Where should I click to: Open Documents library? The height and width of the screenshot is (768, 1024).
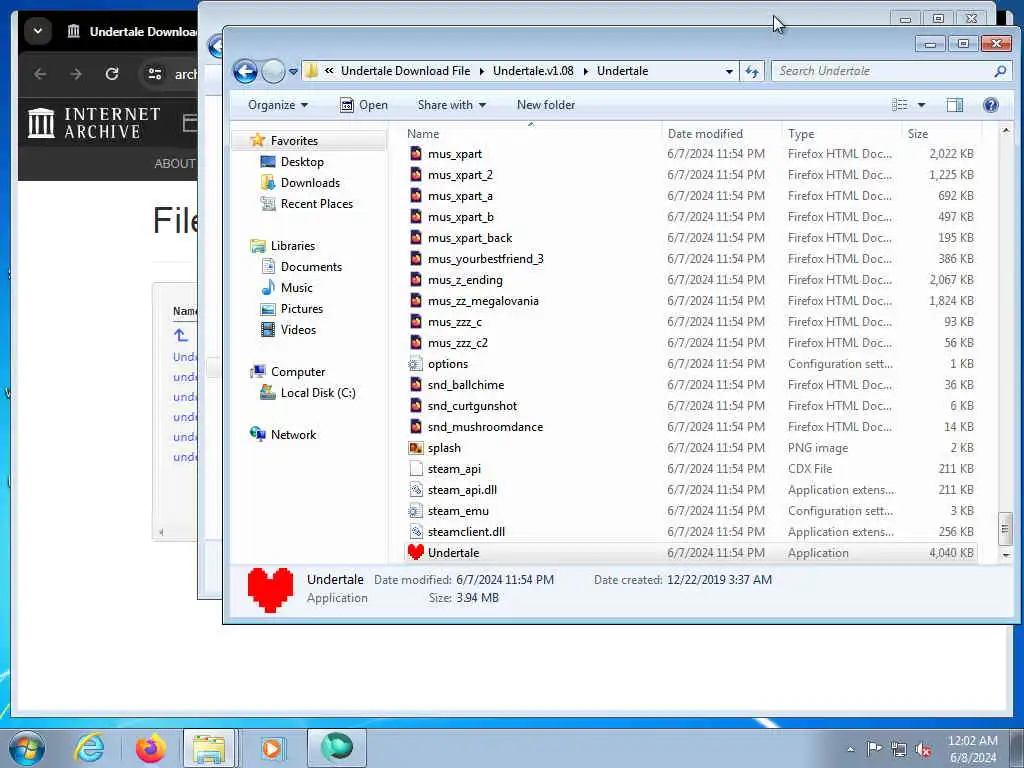[311, 267]
